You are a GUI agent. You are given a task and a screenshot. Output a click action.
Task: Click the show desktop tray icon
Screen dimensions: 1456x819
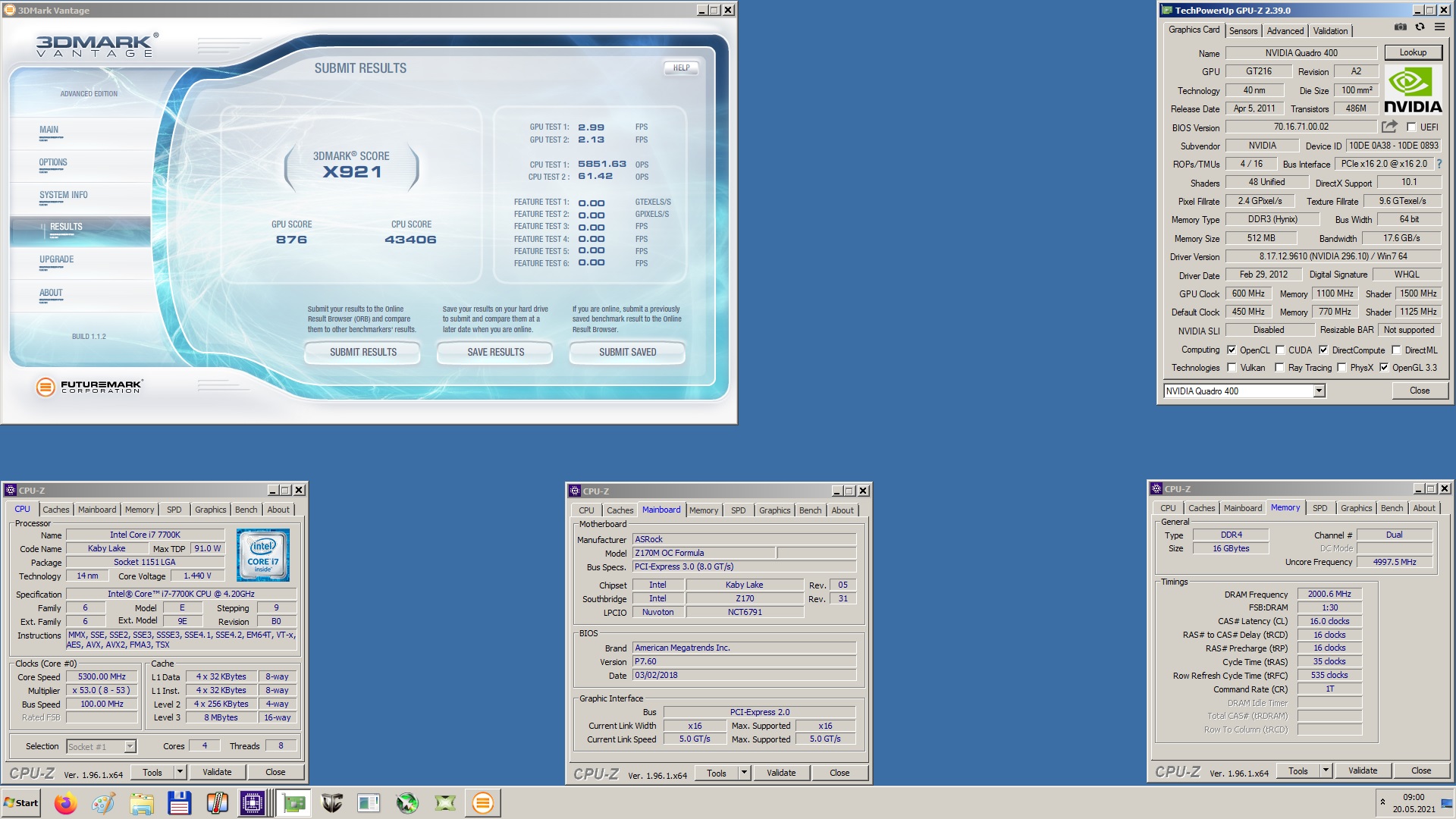1447,803
